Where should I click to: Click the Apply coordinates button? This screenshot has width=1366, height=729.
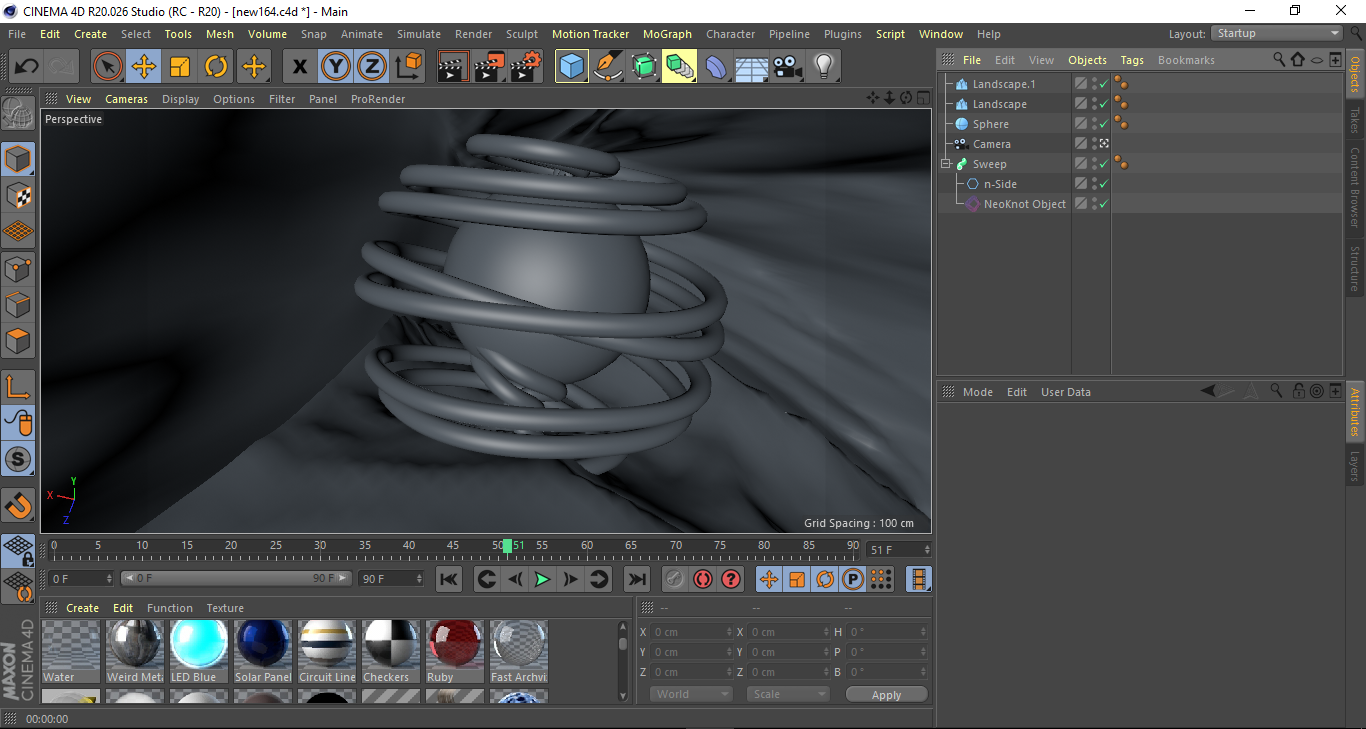tap(886, 695)
